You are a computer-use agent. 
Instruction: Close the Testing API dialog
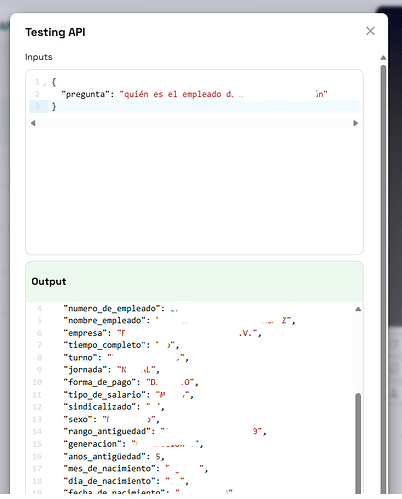pos(370,31)
